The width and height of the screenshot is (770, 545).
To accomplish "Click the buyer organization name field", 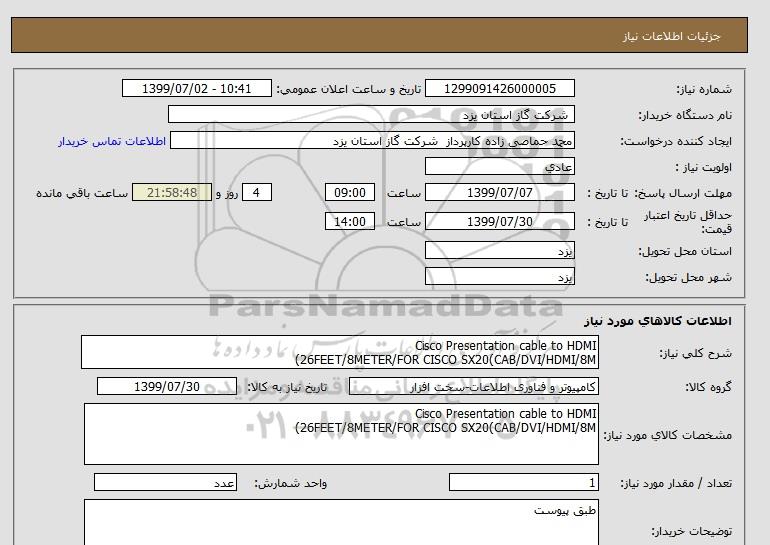I will tap(371, 114).
